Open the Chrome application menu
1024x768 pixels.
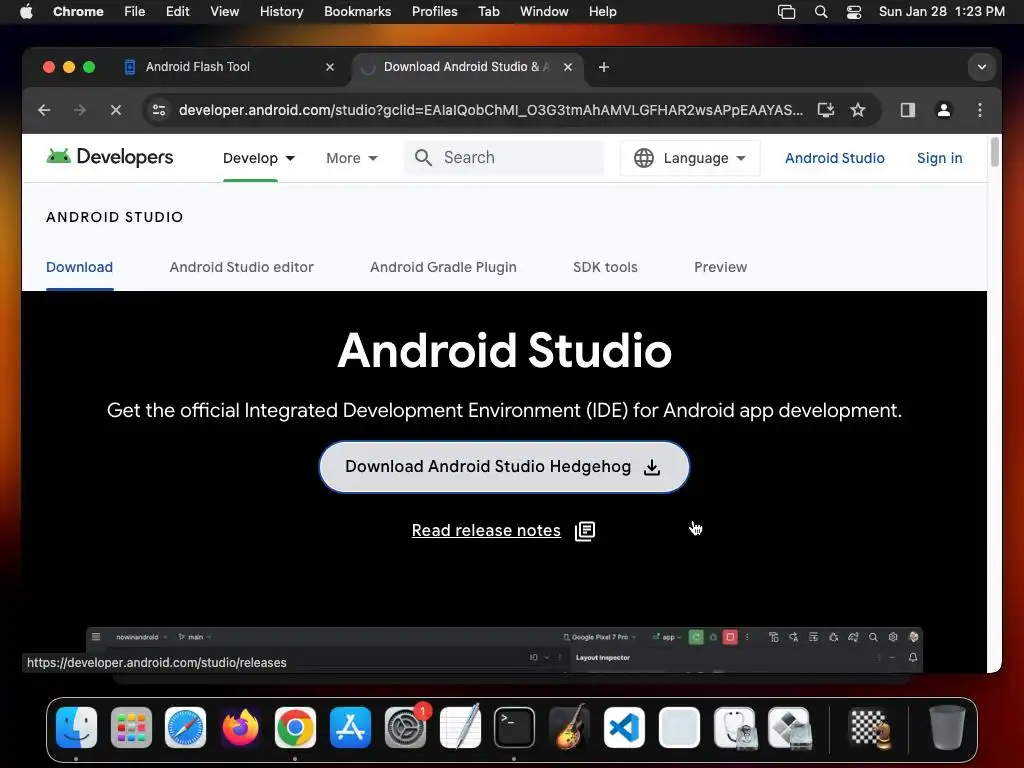[78, 12]
